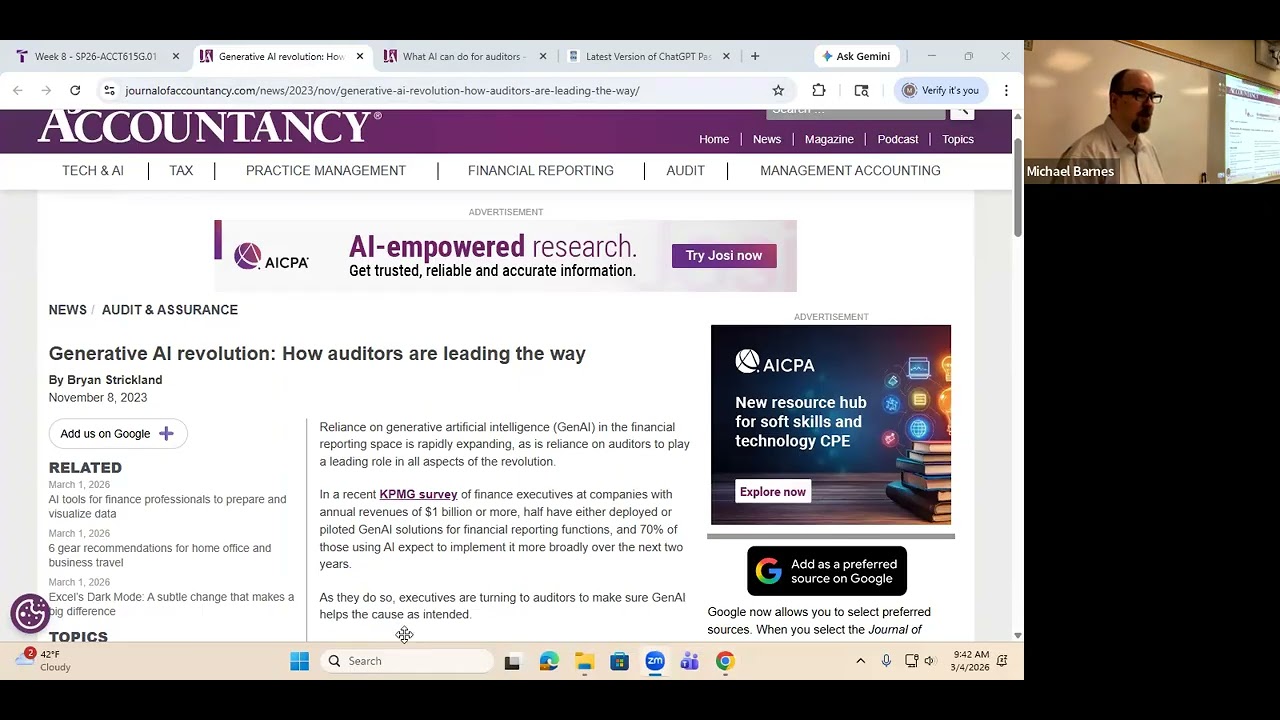The image size is (1280, 720).
Task: Click NEWS breadcrumb link
Action: (x=68, y=310)
